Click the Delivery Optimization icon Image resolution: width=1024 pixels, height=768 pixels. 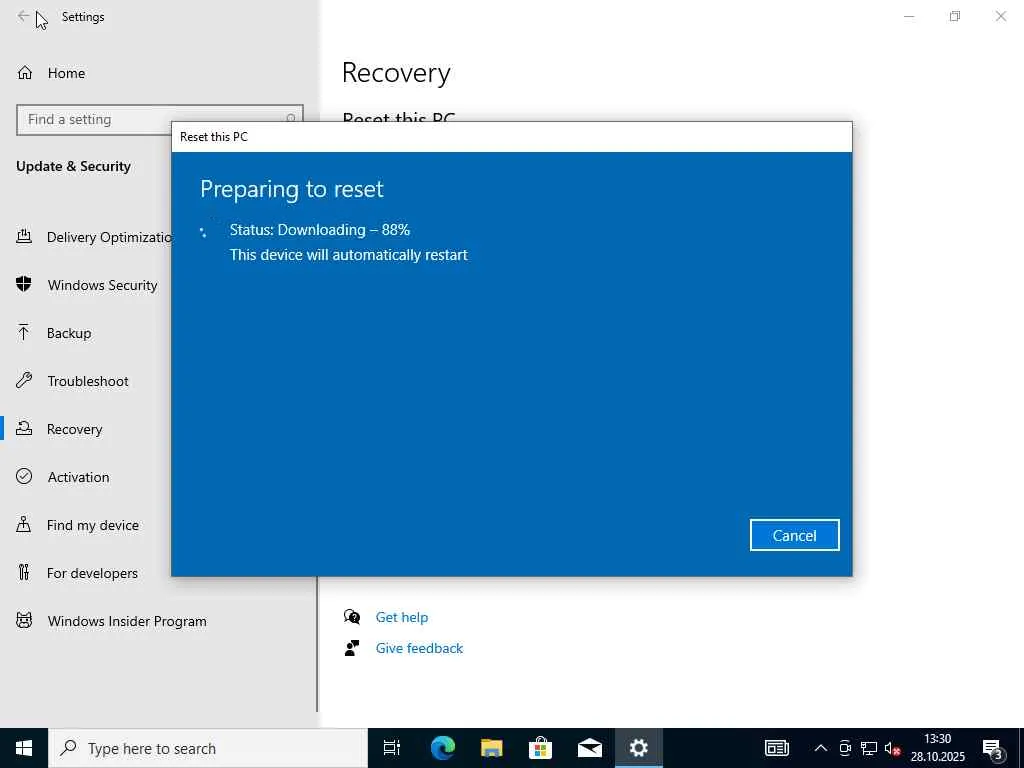(24, 236)
